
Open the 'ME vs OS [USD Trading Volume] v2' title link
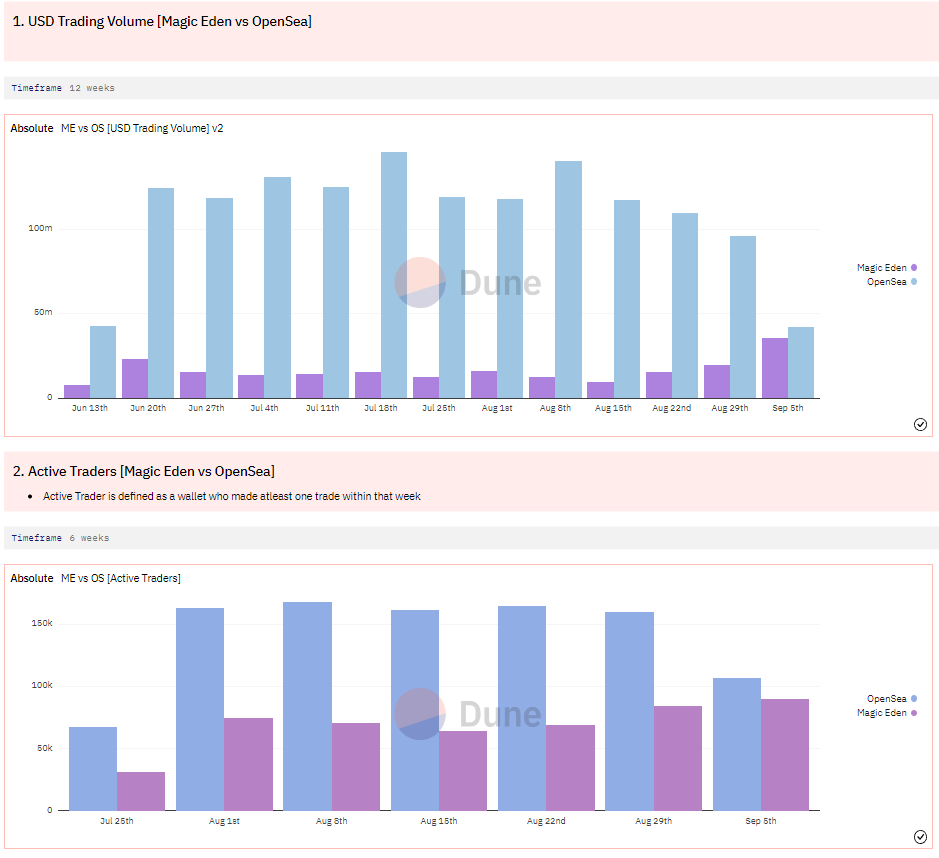coord(142,128)
